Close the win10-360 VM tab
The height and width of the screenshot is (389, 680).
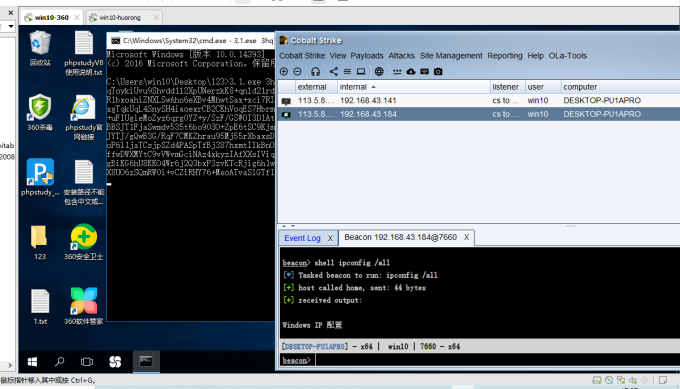77,17
